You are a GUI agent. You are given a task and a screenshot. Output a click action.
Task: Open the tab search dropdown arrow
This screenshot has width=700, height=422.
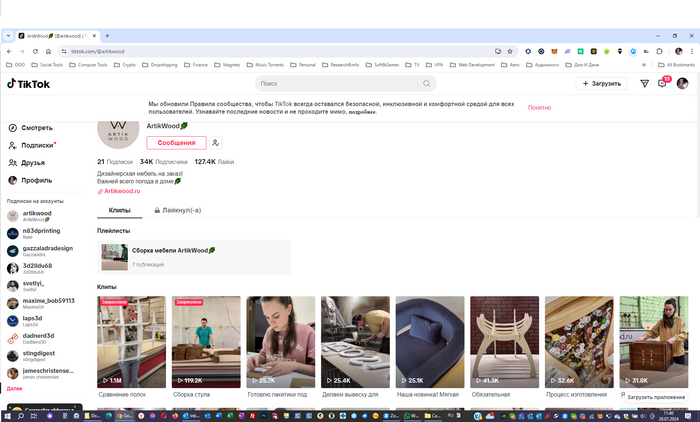8,36
